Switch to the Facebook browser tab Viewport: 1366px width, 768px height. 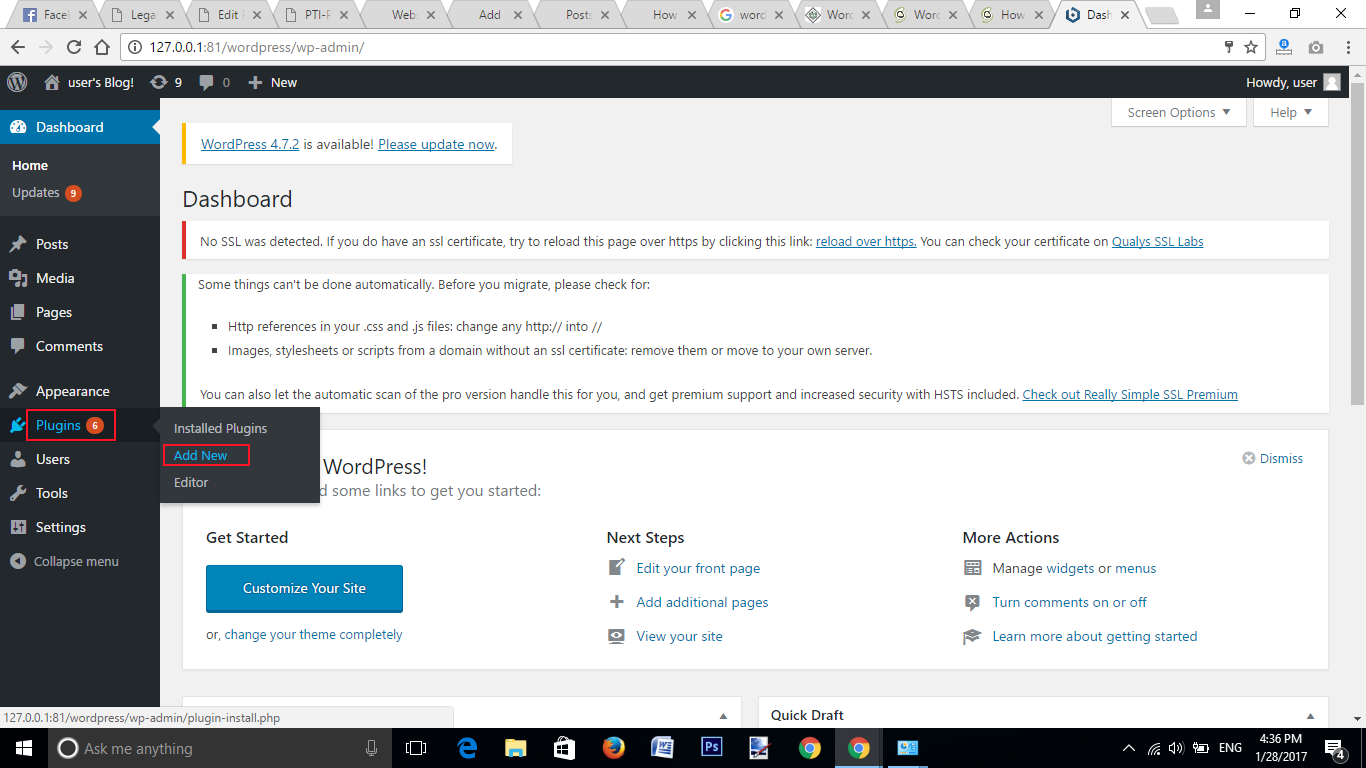tap(53, 15)
